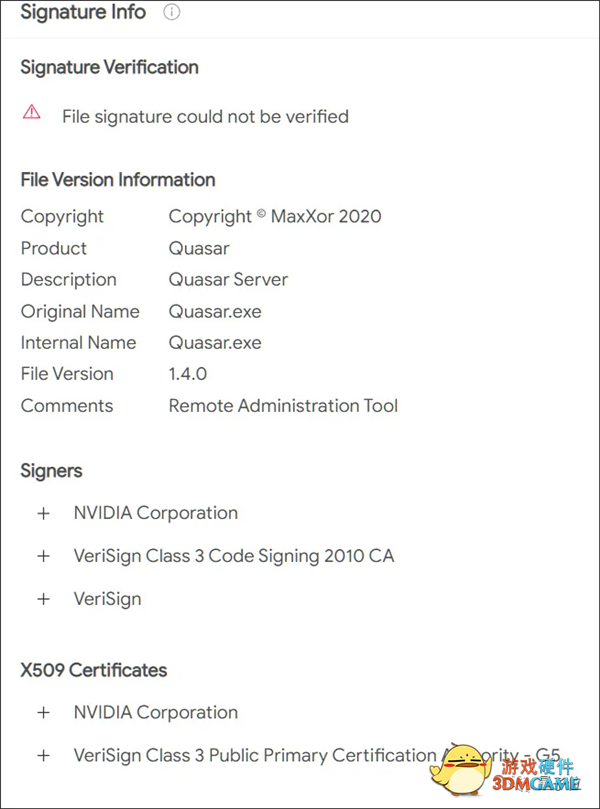Image resolution: width=600 pixels, height=809 pixels.
Task: Expand VeriSign Class 3 Public Primary Certification entry
Action: pos(44,756)
